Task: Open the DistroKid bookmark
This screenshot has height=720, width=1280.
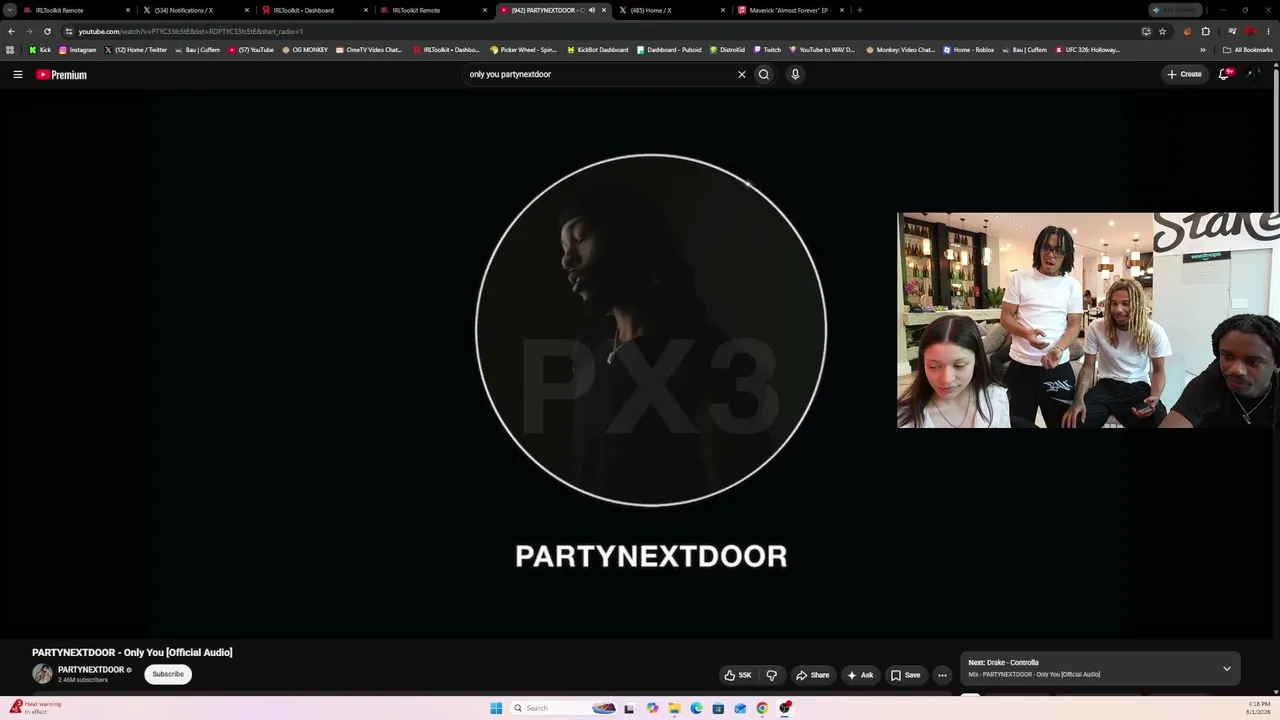Action: (727, 50)
